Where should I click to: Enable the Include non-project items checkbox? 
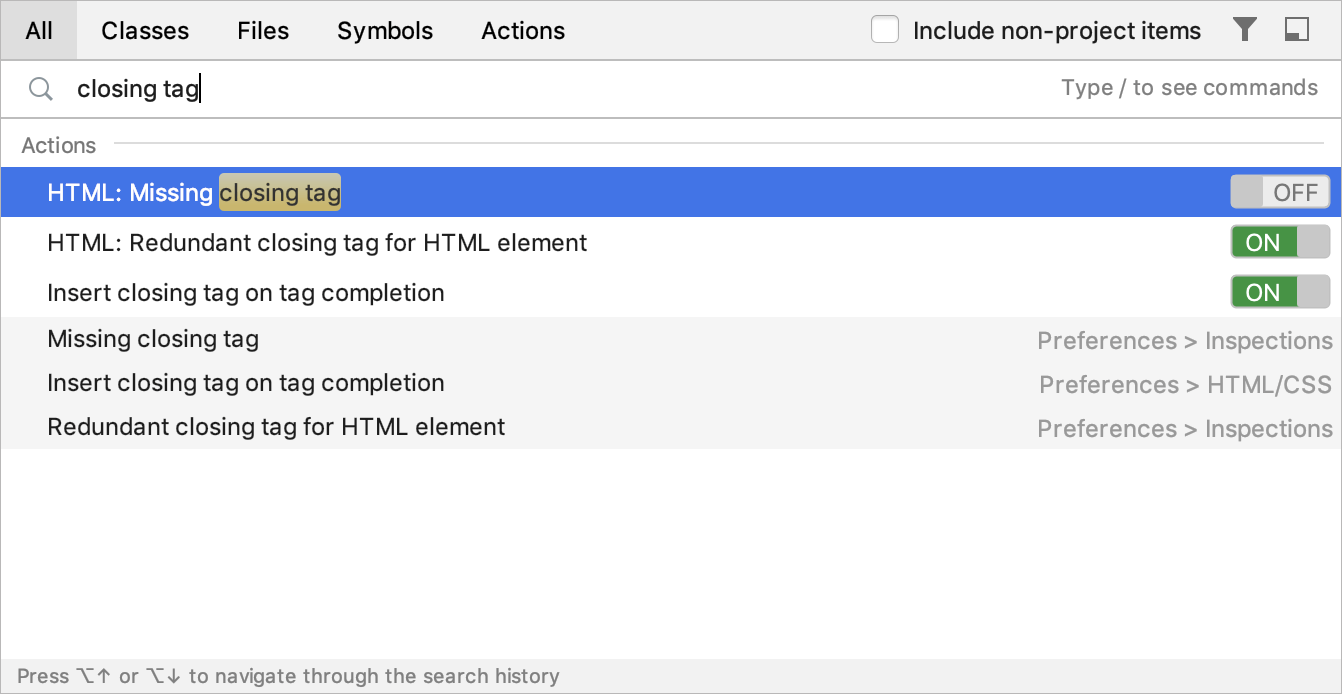(884, 30)
